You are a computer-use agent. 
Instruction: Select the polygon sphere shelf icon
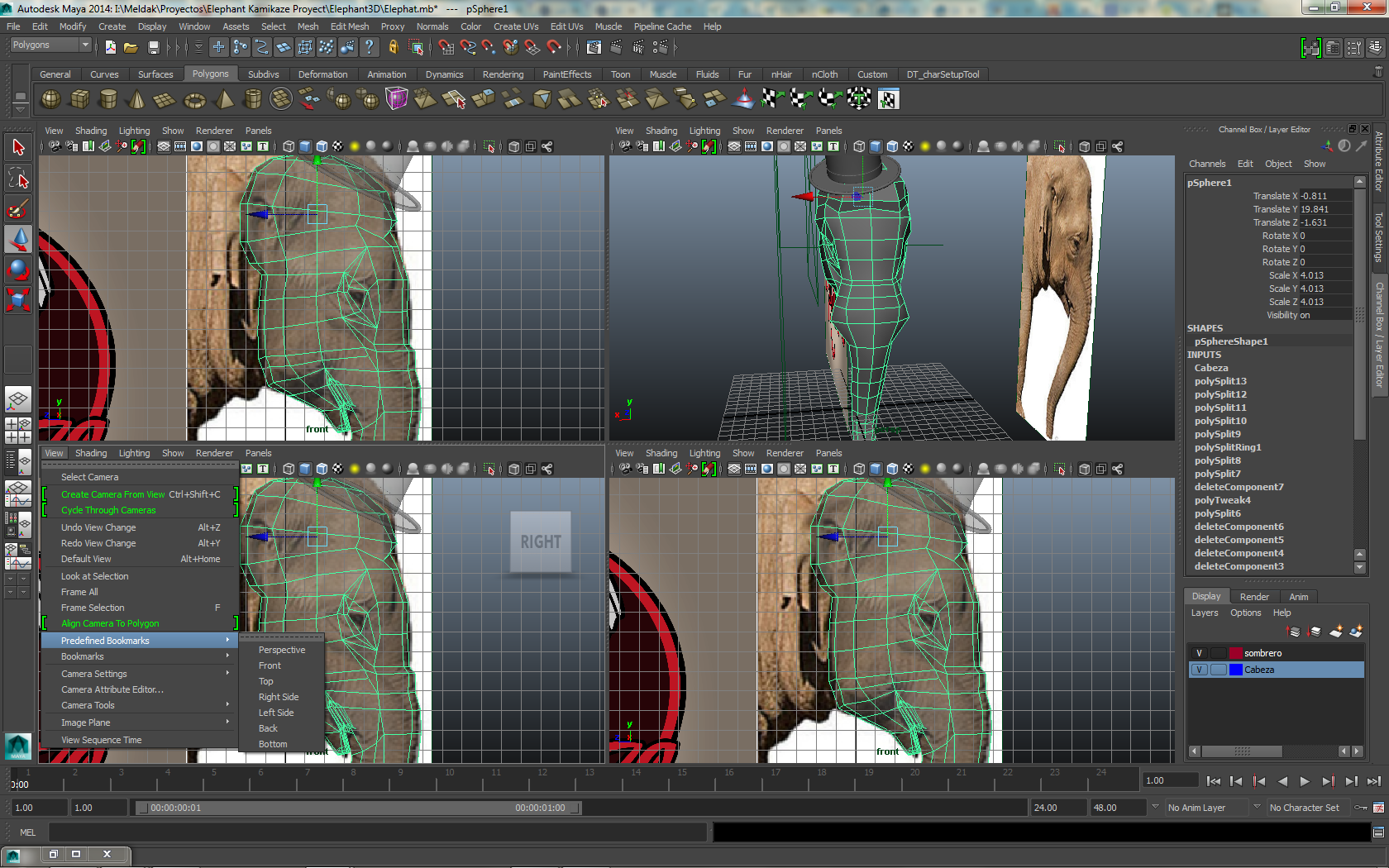tap(51, 99)
